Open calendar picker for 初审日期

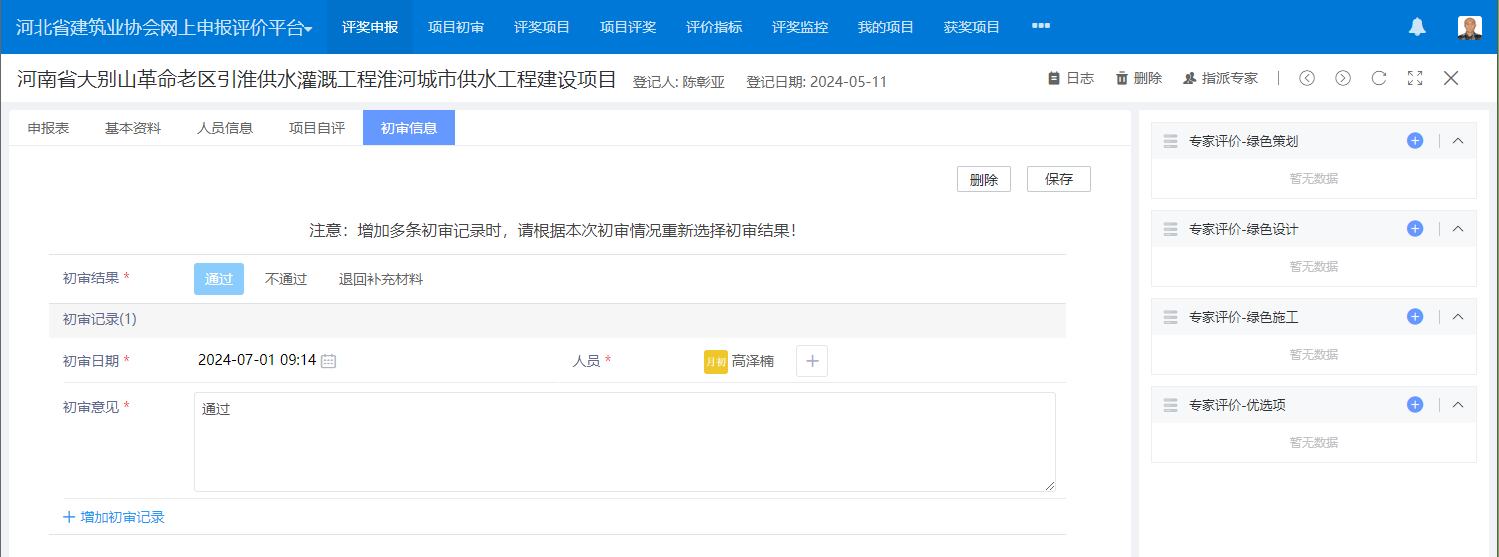pyautogui.click(x=328, y=361)
